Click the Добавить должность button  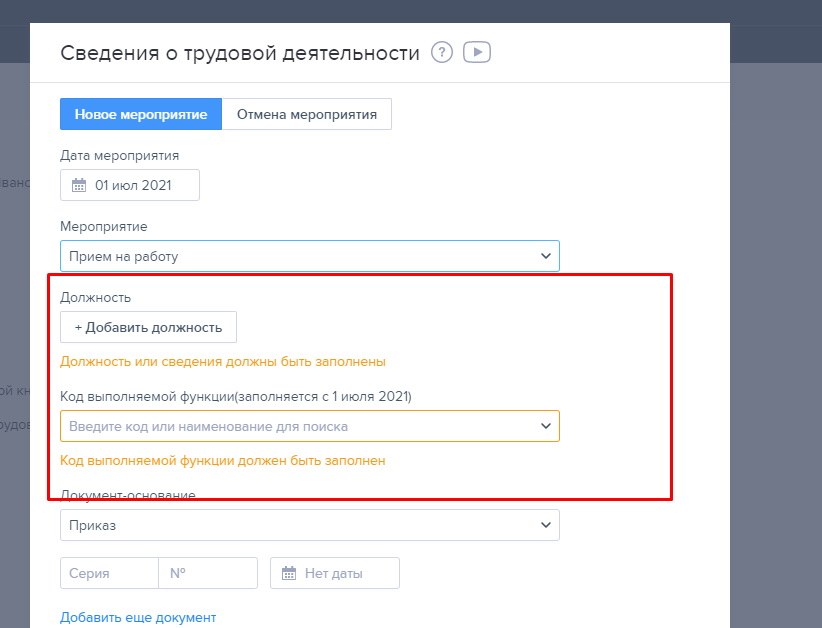(148, 327)
